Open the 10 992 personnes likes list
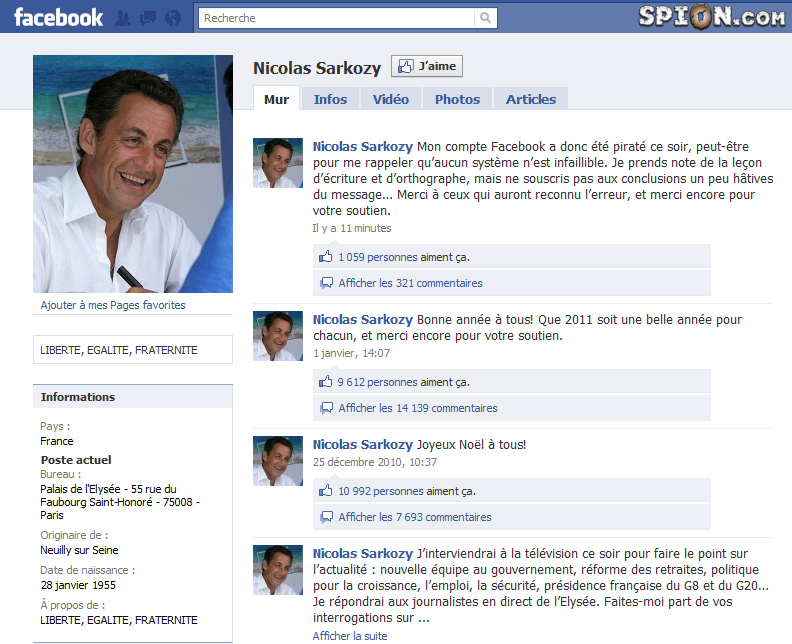 pos(381,491)
